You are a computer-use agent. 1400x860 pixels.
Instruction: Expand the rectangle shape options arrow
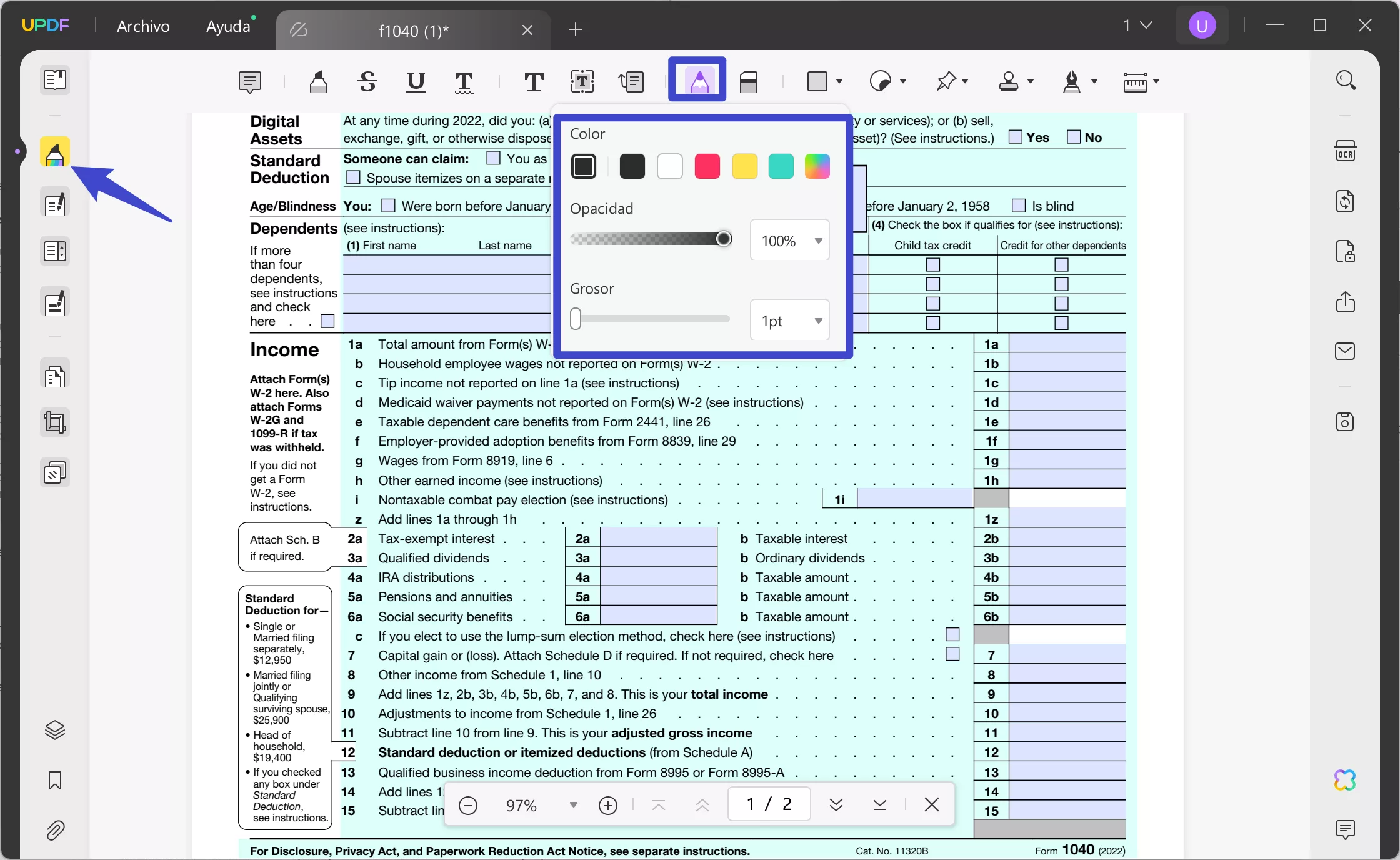pos(839,81)
